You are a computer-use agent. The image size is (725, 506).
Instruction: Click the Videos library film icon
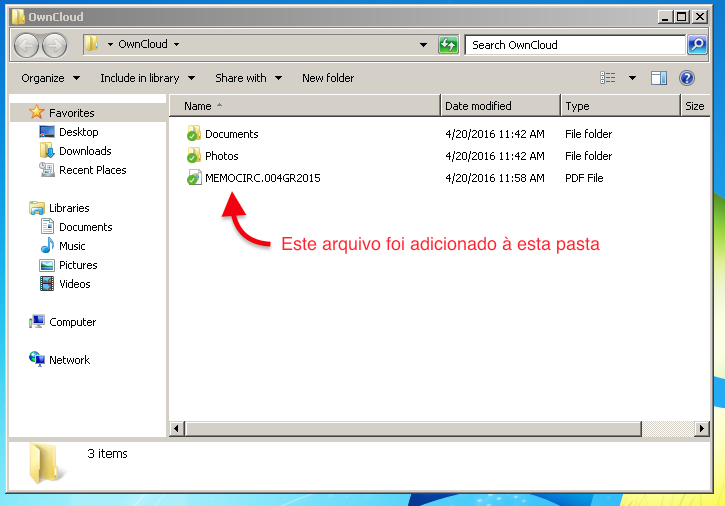coord(47,284)
